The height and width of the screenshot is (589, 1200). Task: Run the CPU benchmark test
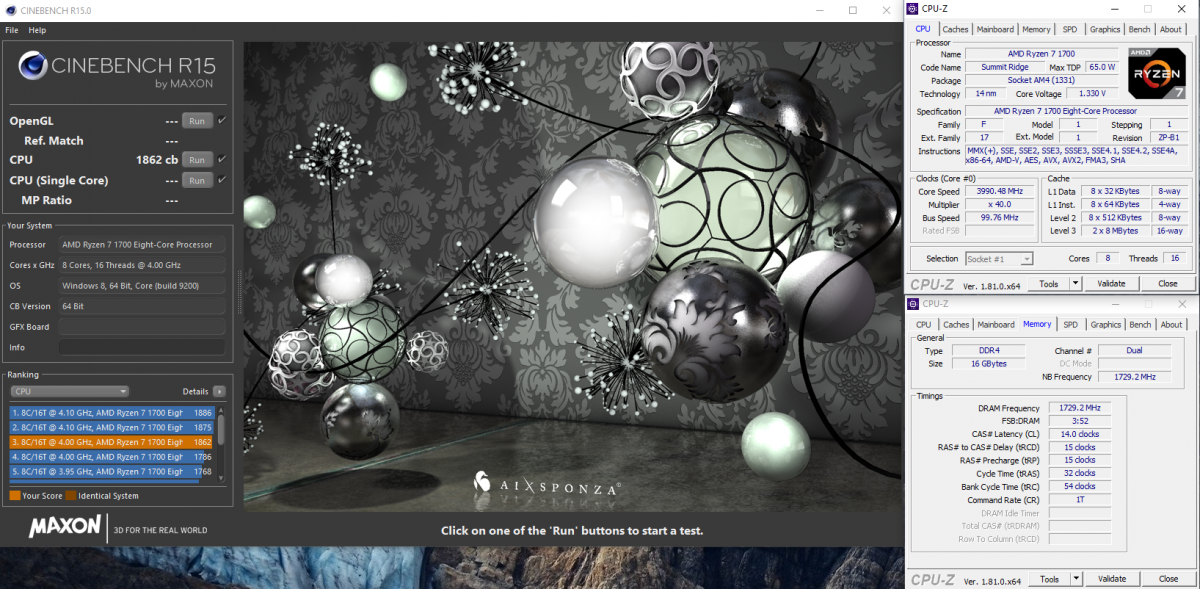click(197, 160)
